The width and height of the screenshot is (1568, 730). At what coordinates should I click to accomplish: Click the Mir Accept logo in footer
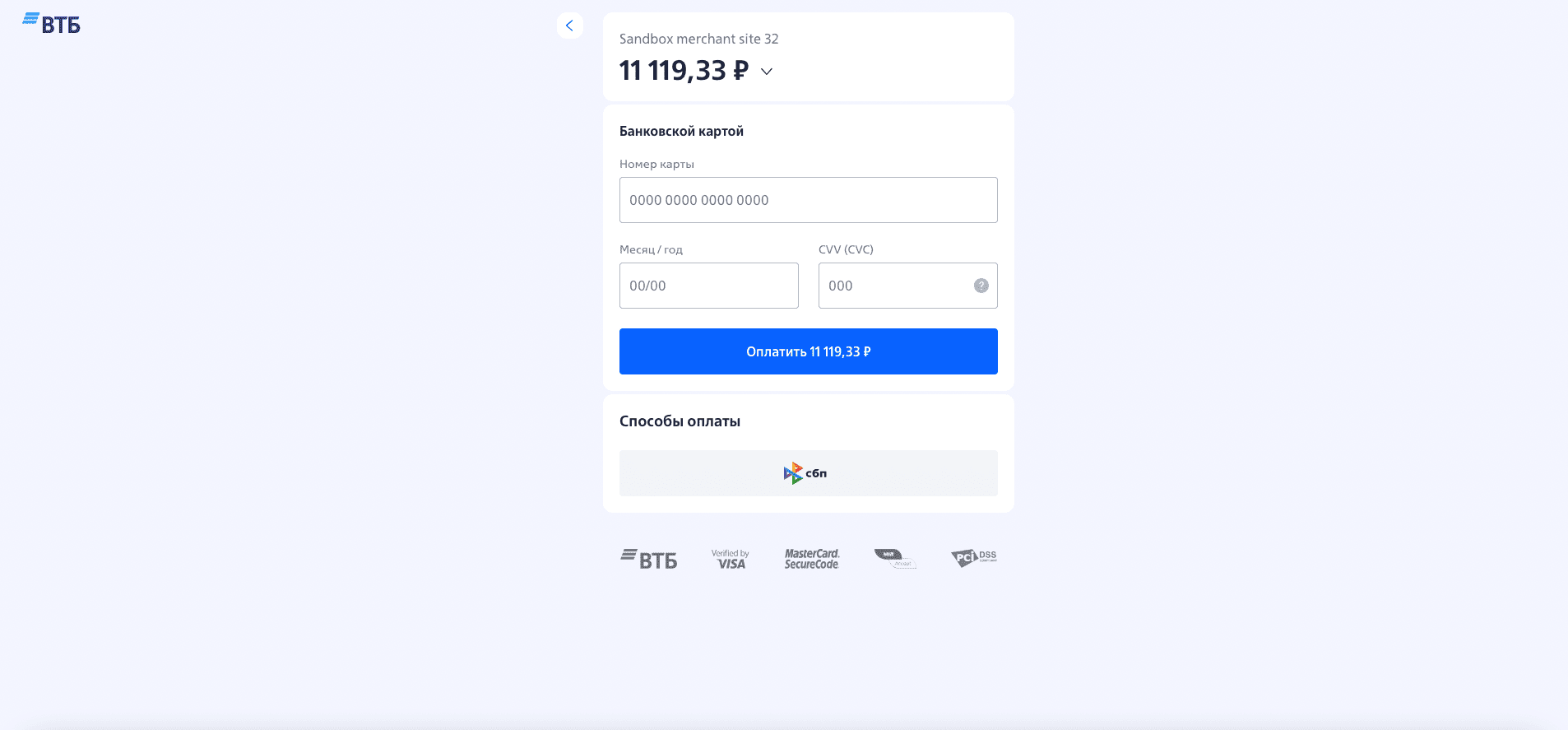pos(894,559)
